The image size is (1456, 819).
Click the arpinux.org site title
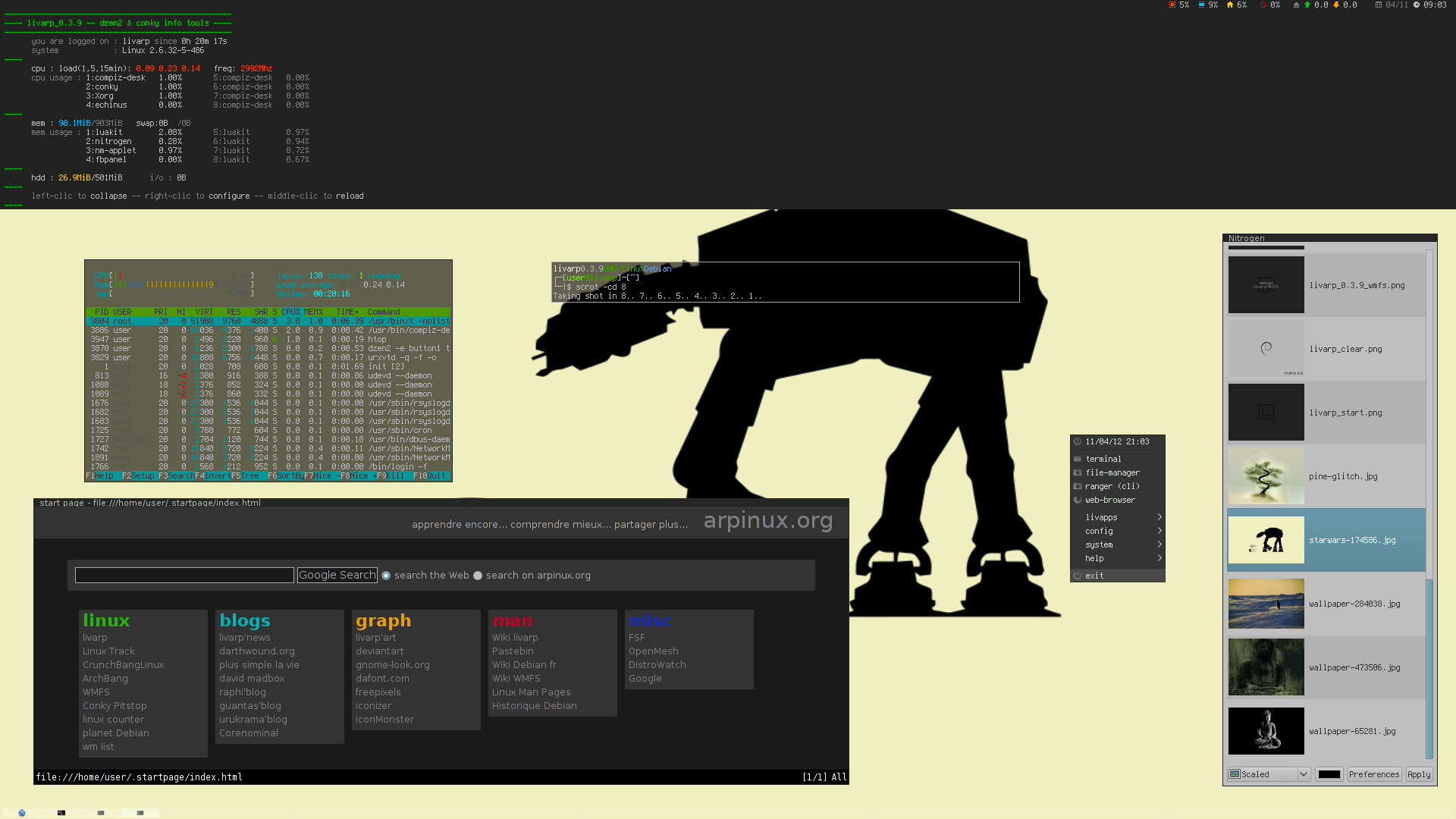coord(768,521)
